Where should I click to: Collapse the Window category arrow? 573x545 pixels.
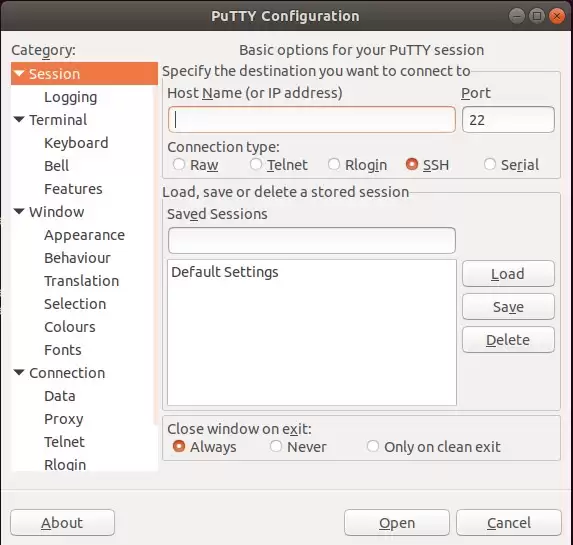coord(19,211)
